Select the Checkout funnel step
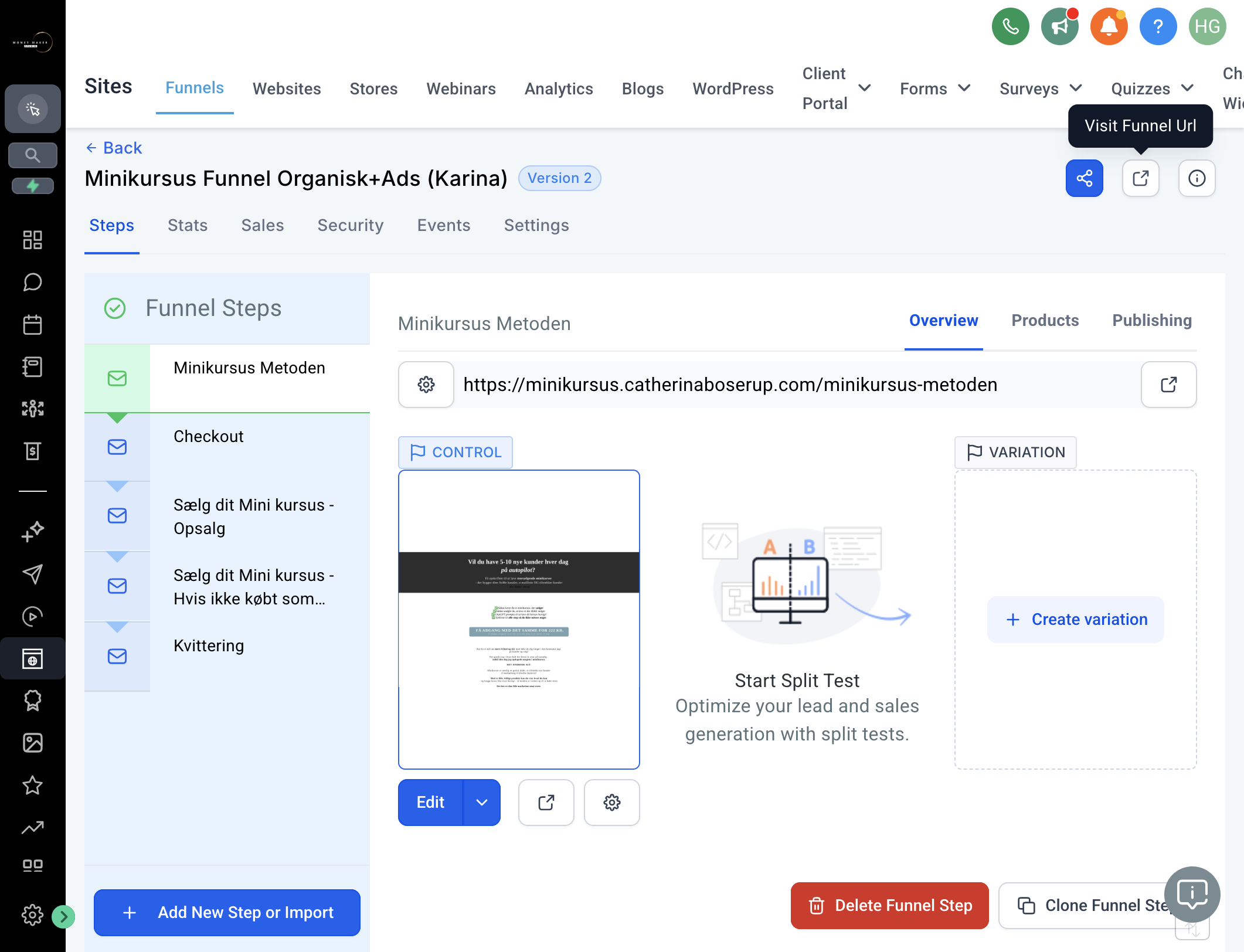This screenshot has width=1244, height=952. [x=227, y=447]
